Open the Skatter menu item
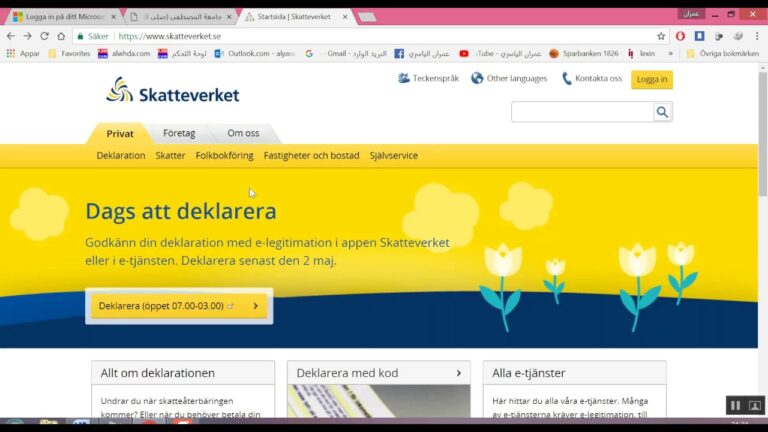 tap(170, 156)
